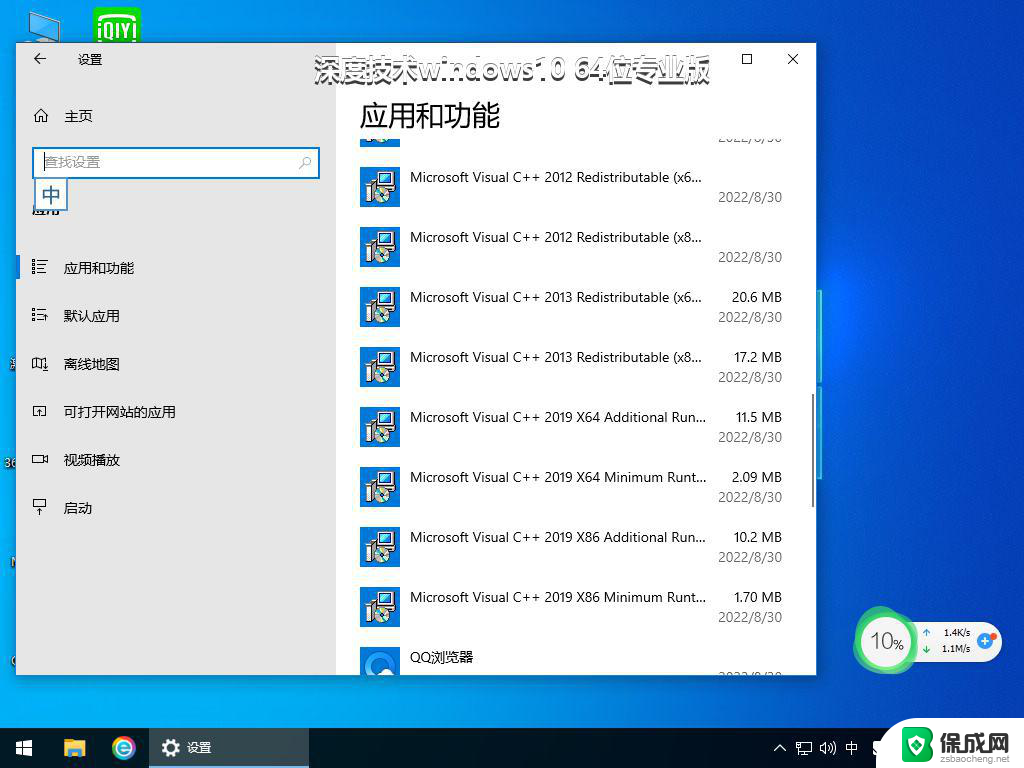The height and width of the screenshot is (768, 1024).
Task: Select the Visual C++ 2019 X86 Additional Runtime icon
Action: [379, 547]
